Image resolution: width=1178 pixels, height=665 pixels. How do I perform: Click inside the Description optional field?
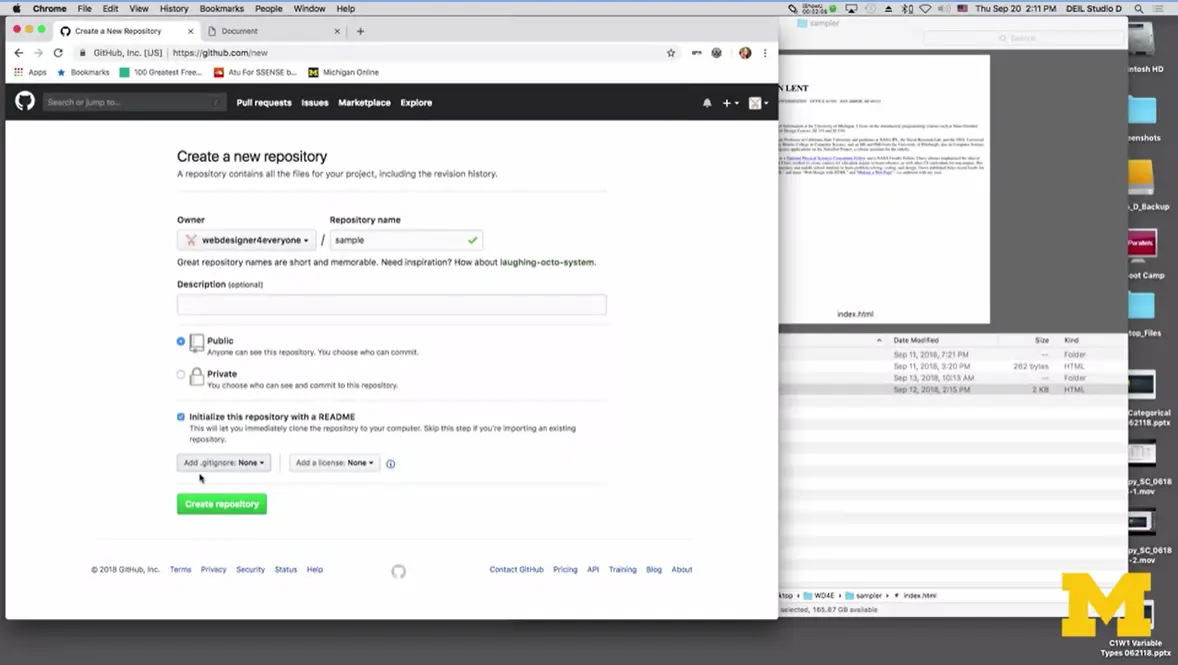coord(391,304)
